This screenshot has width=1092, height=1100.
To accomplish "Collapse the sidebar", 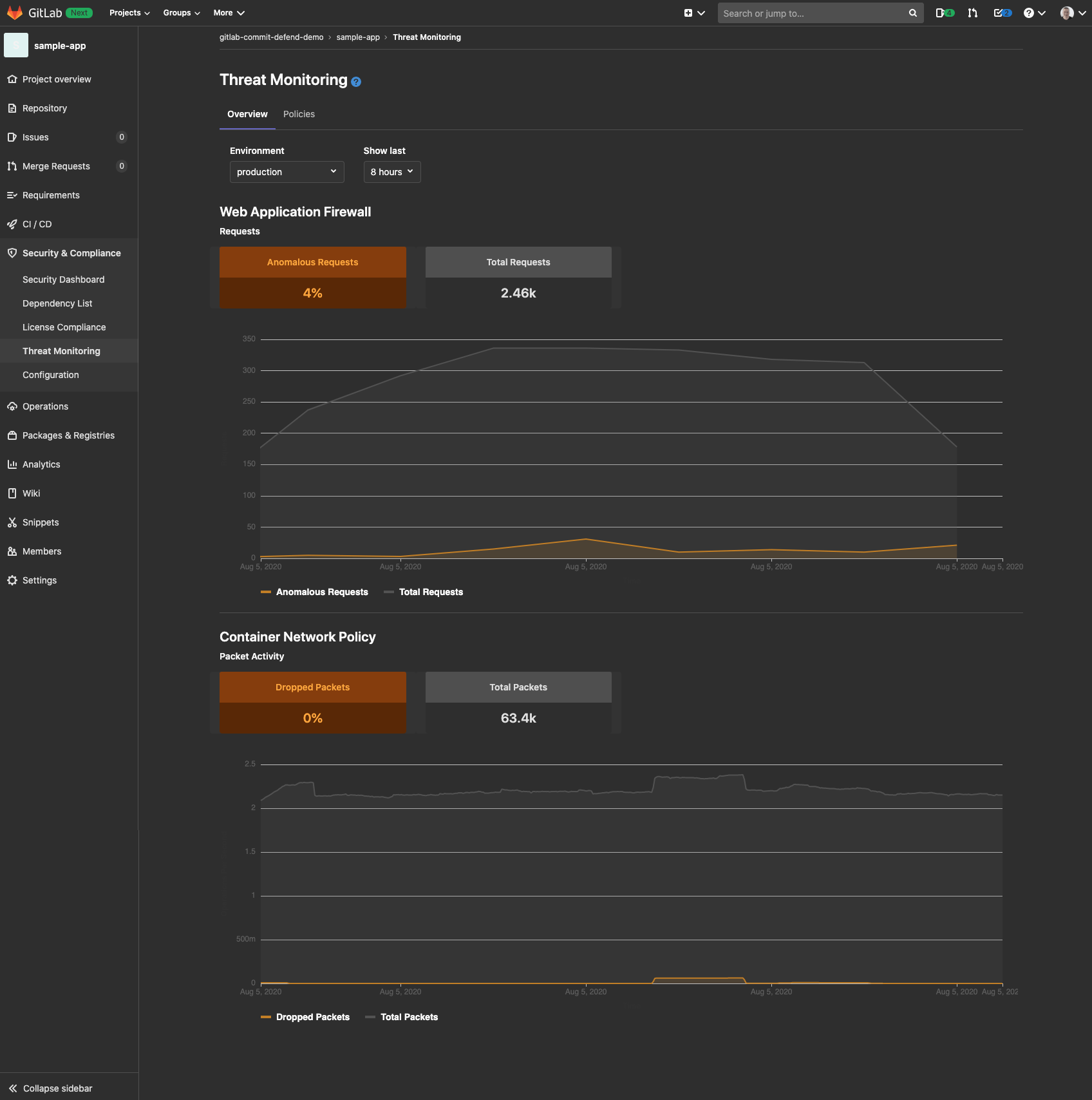I will 57,1088.
